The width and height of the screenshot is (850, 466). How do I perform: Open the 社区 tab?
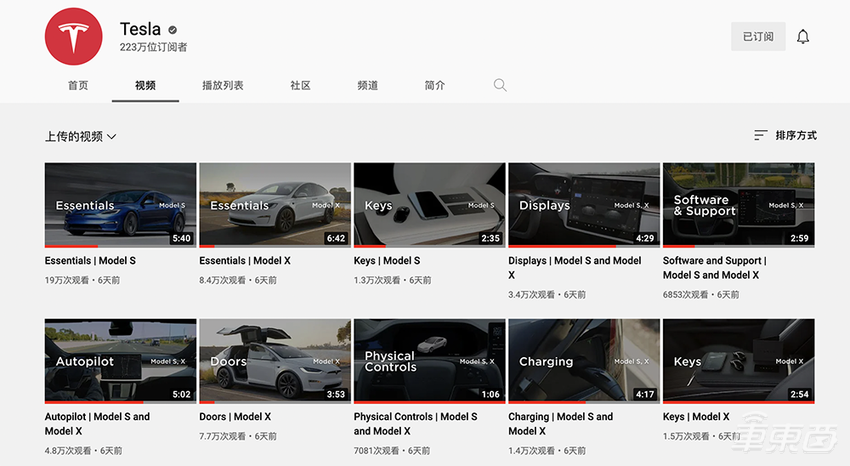tap(300, 86)
